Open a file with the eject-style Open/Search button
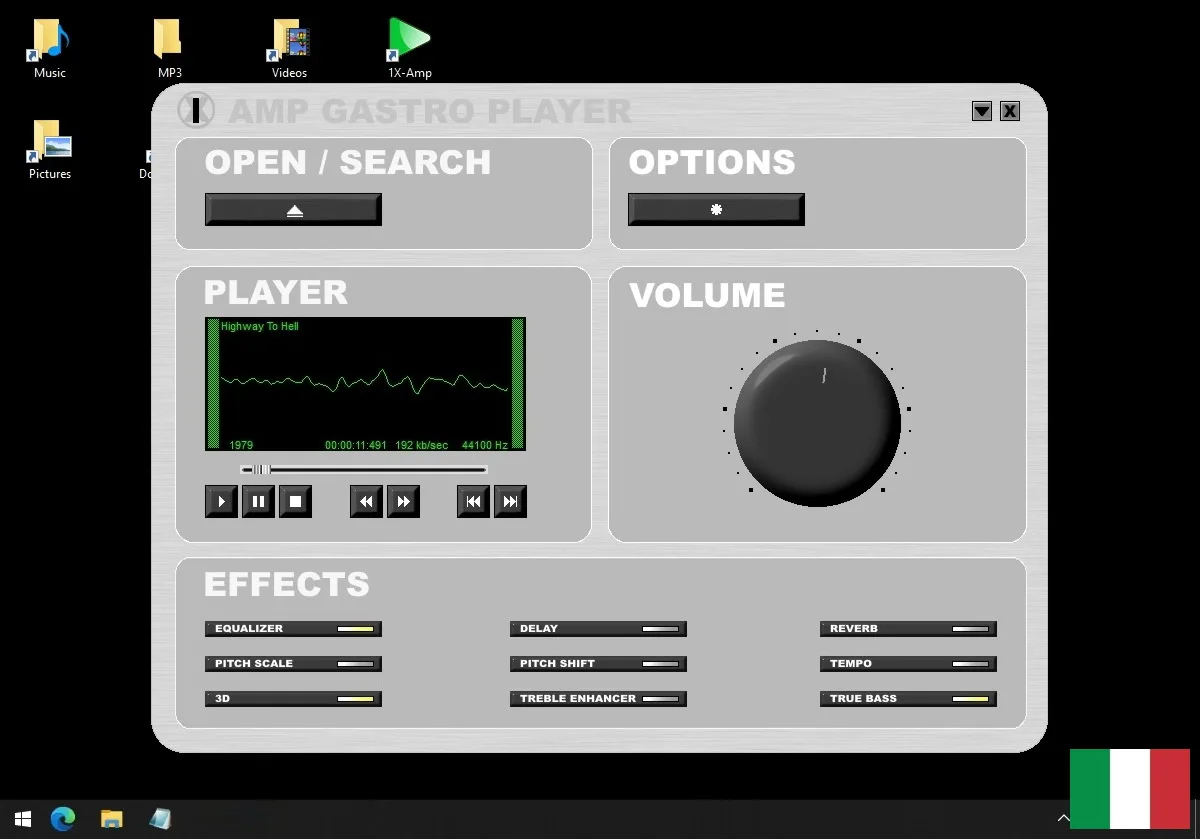1200x839 pixels. (x=292, y=209)
